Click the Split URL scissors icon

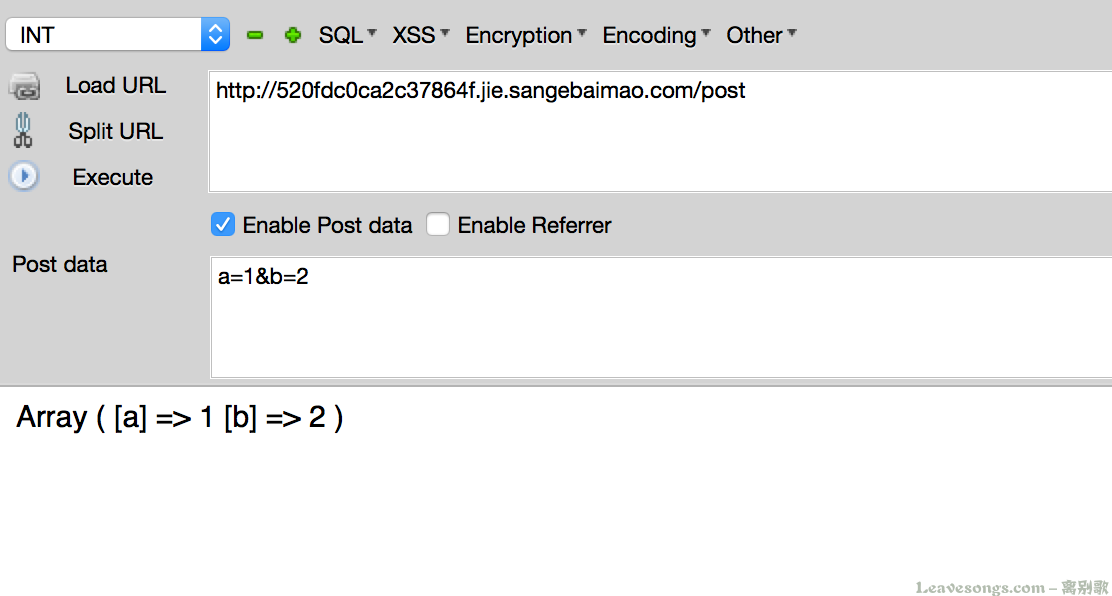(x=23, y=131)
